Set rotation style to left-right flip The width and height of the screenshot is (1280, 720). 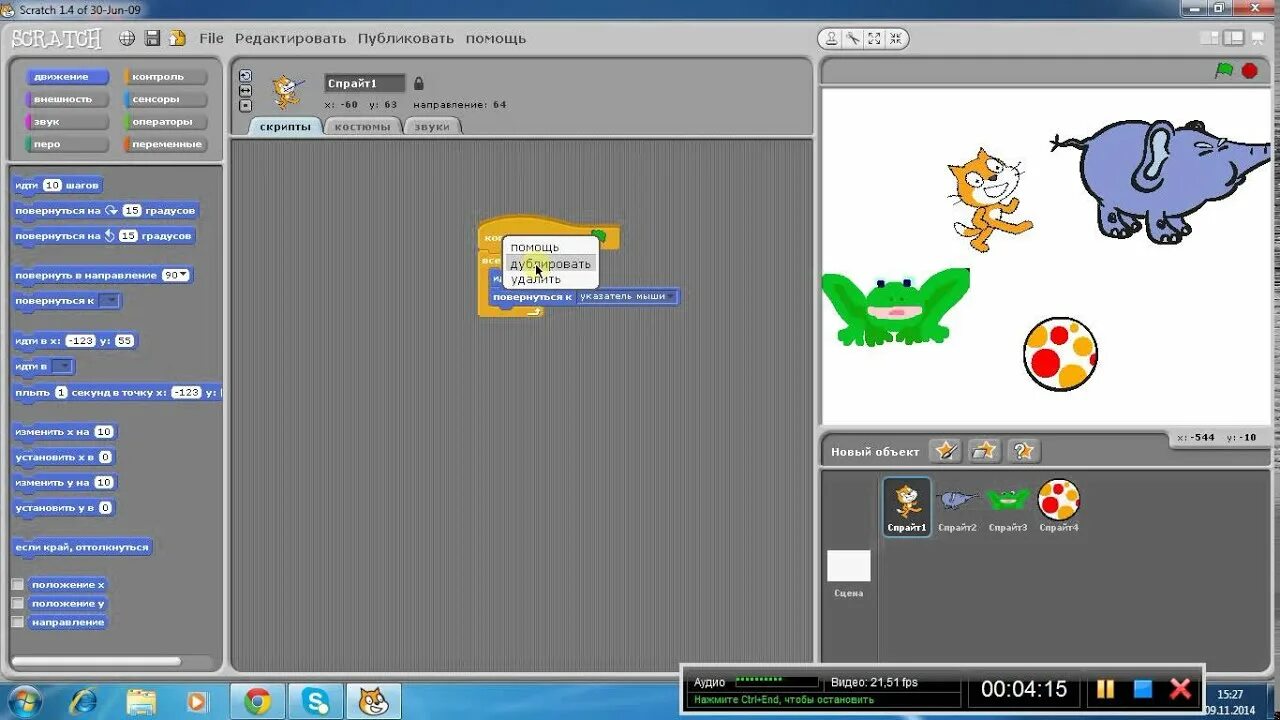[x=245, y=91]
